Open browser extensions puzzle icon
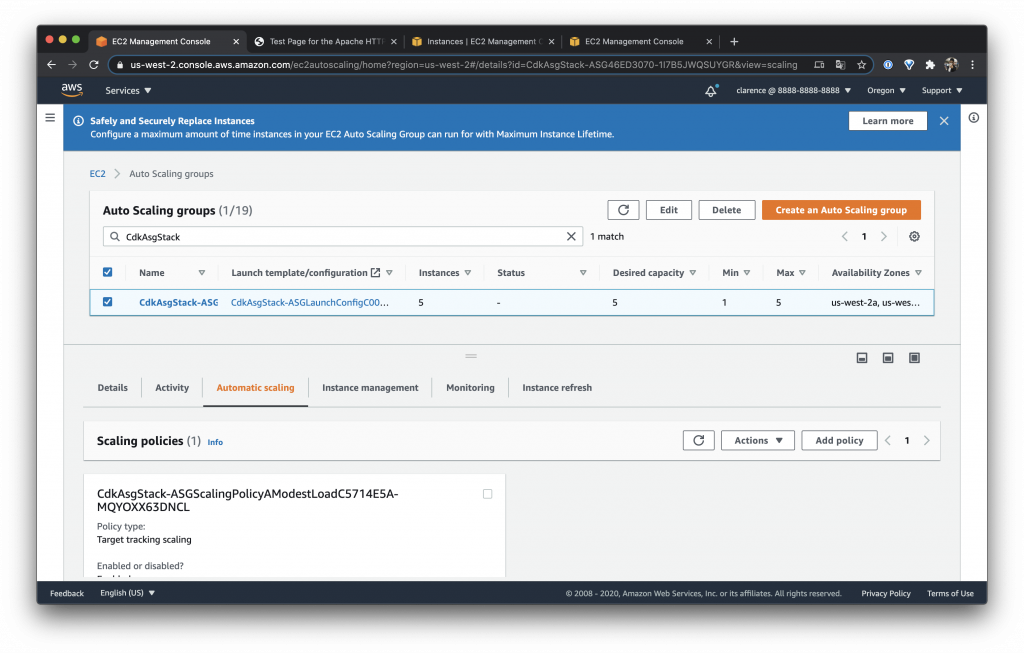 [x=930, y=65]
